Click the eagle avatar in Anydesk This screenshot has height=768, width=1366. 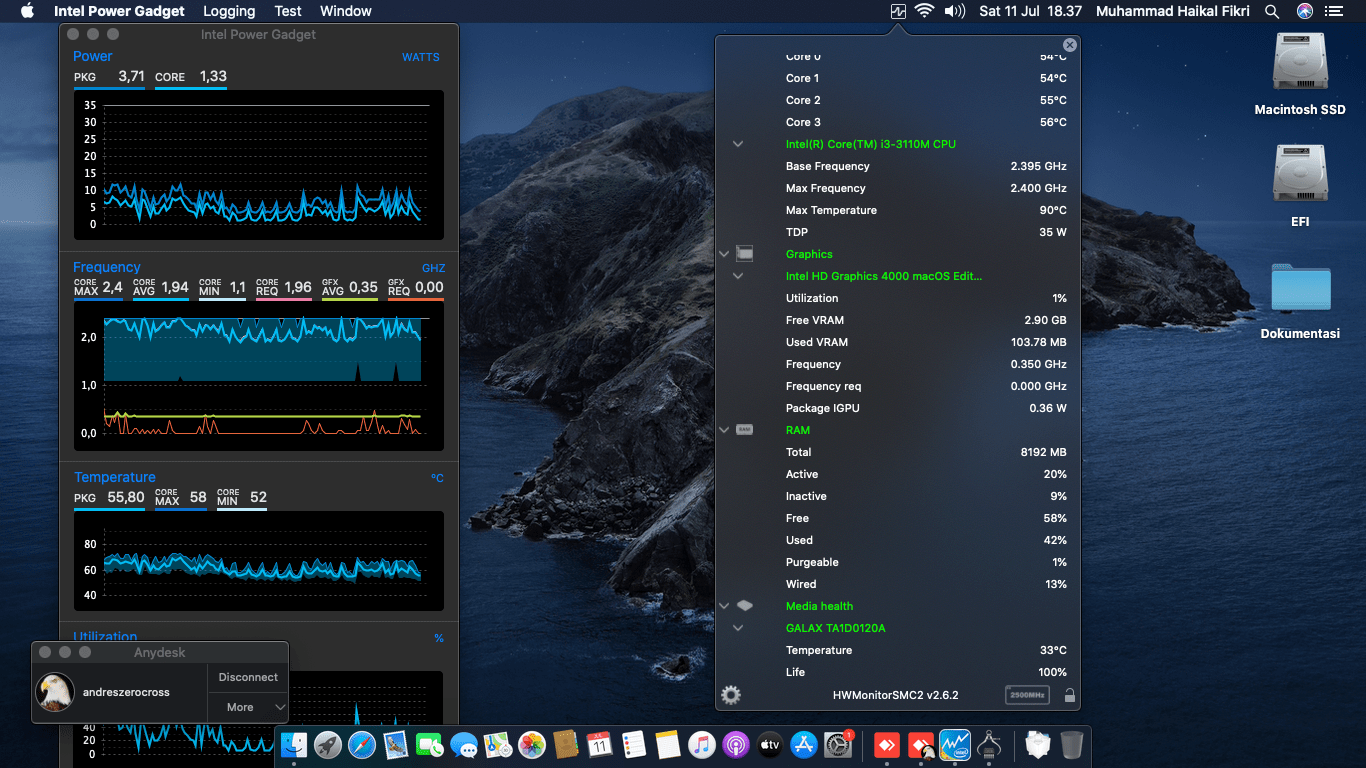(x=55, y=692)
